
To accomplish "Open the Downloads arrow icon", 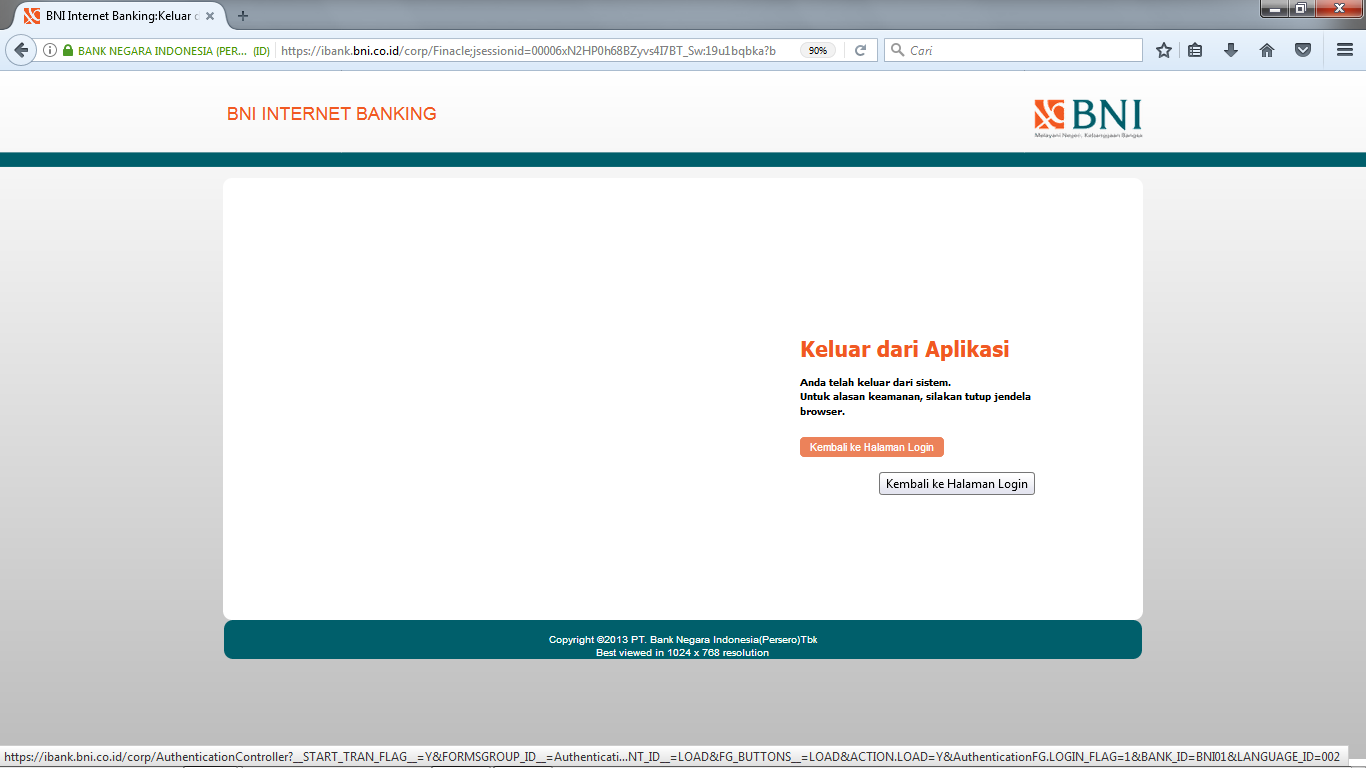I will point(1231,50).
